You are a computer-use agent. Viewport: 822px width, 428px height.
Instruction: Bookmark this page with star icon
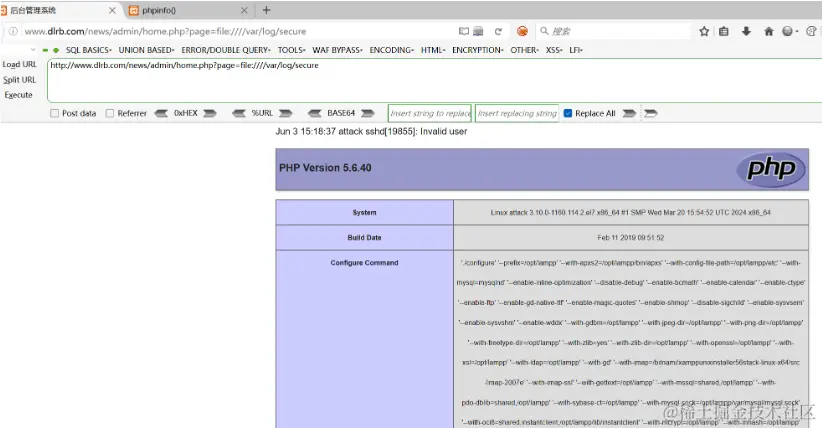[x=704, y=31]
